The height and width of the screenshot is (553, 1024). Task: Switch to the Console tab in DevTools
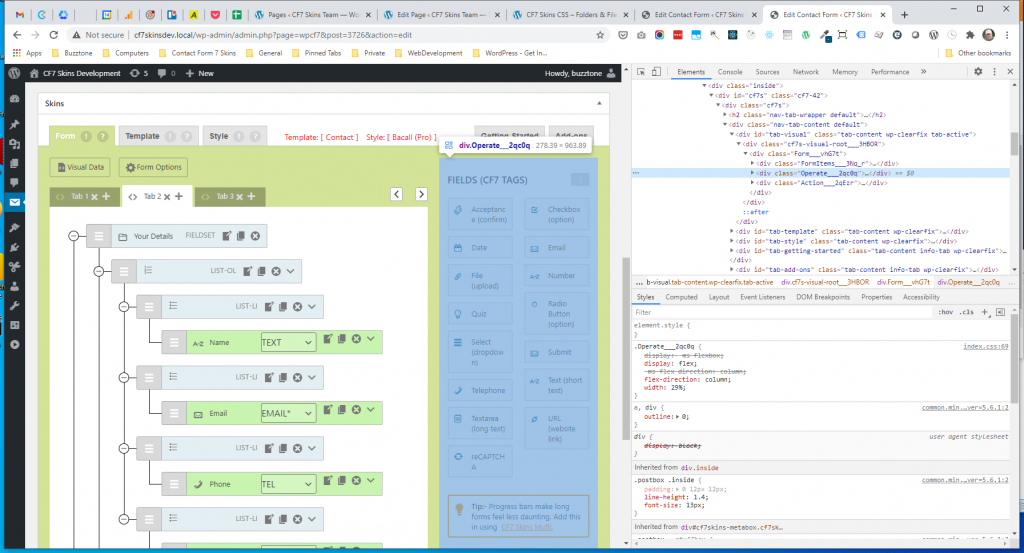(730, 72)
